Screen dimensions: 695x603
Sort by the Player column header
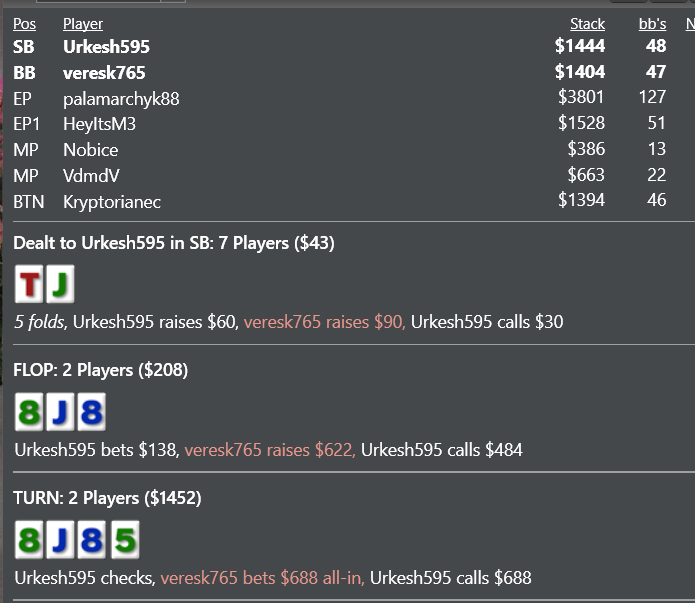tap(83, 23)
